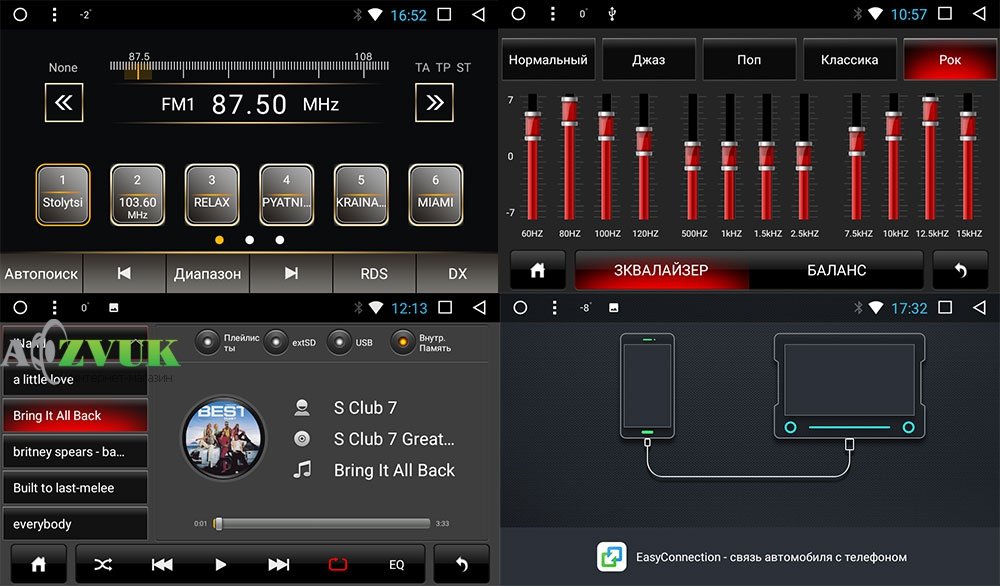Toggle repeat mode icon
The height and width of the screenshot is (586, 1000).
coord(337,564)
